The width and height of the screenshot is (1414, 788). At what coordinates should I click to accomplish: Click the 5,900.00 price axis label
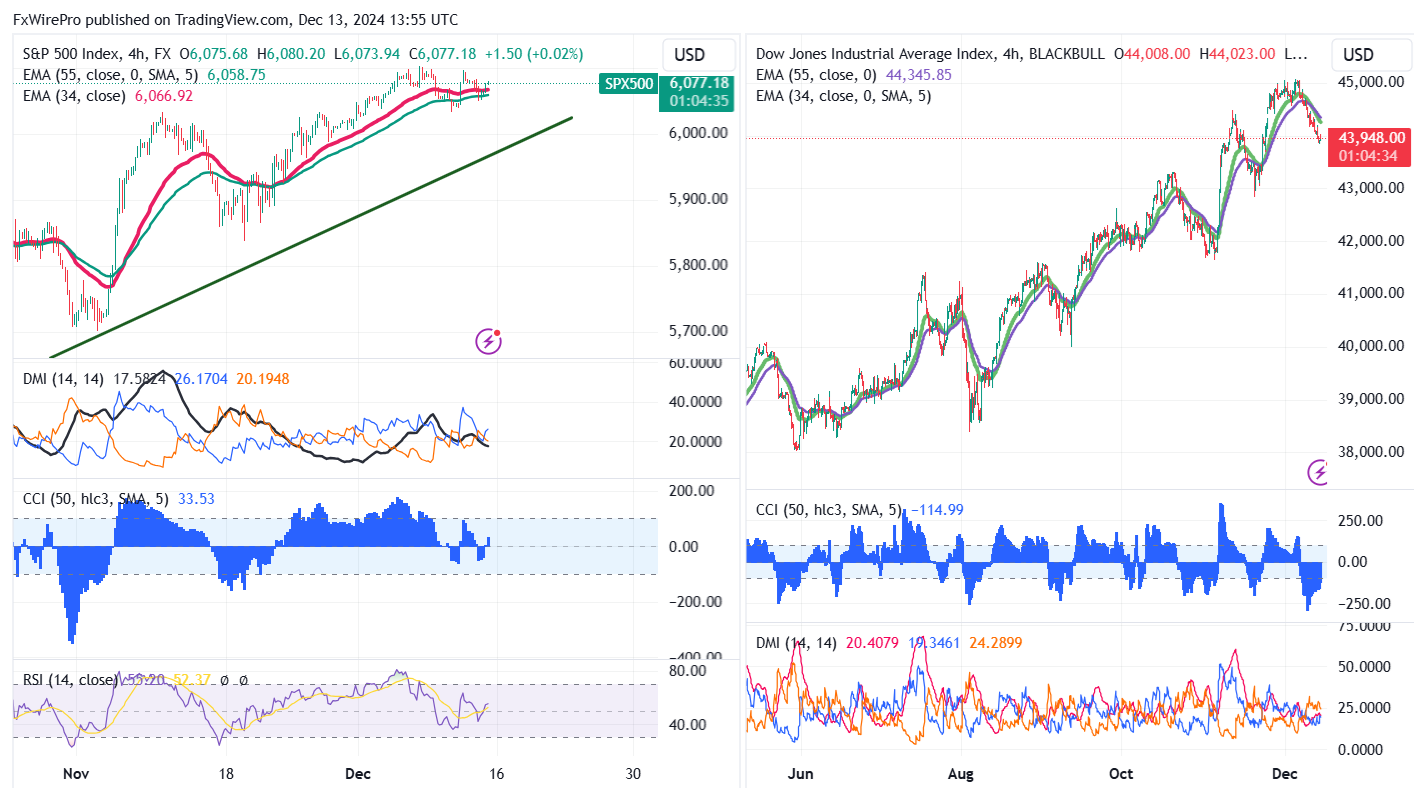[x=696, y=199]
